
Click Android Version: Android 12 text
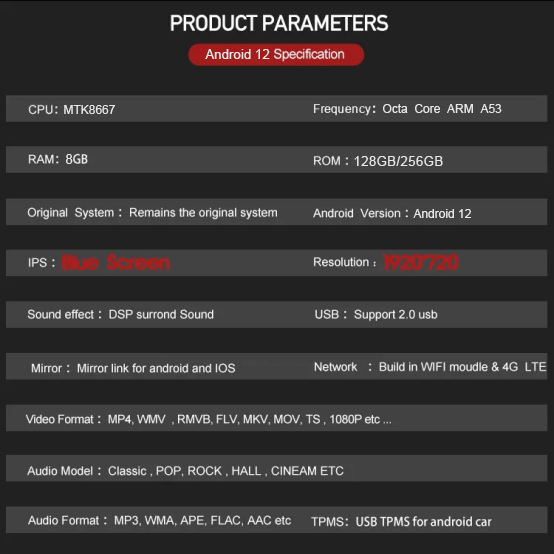tap(392, 213)
